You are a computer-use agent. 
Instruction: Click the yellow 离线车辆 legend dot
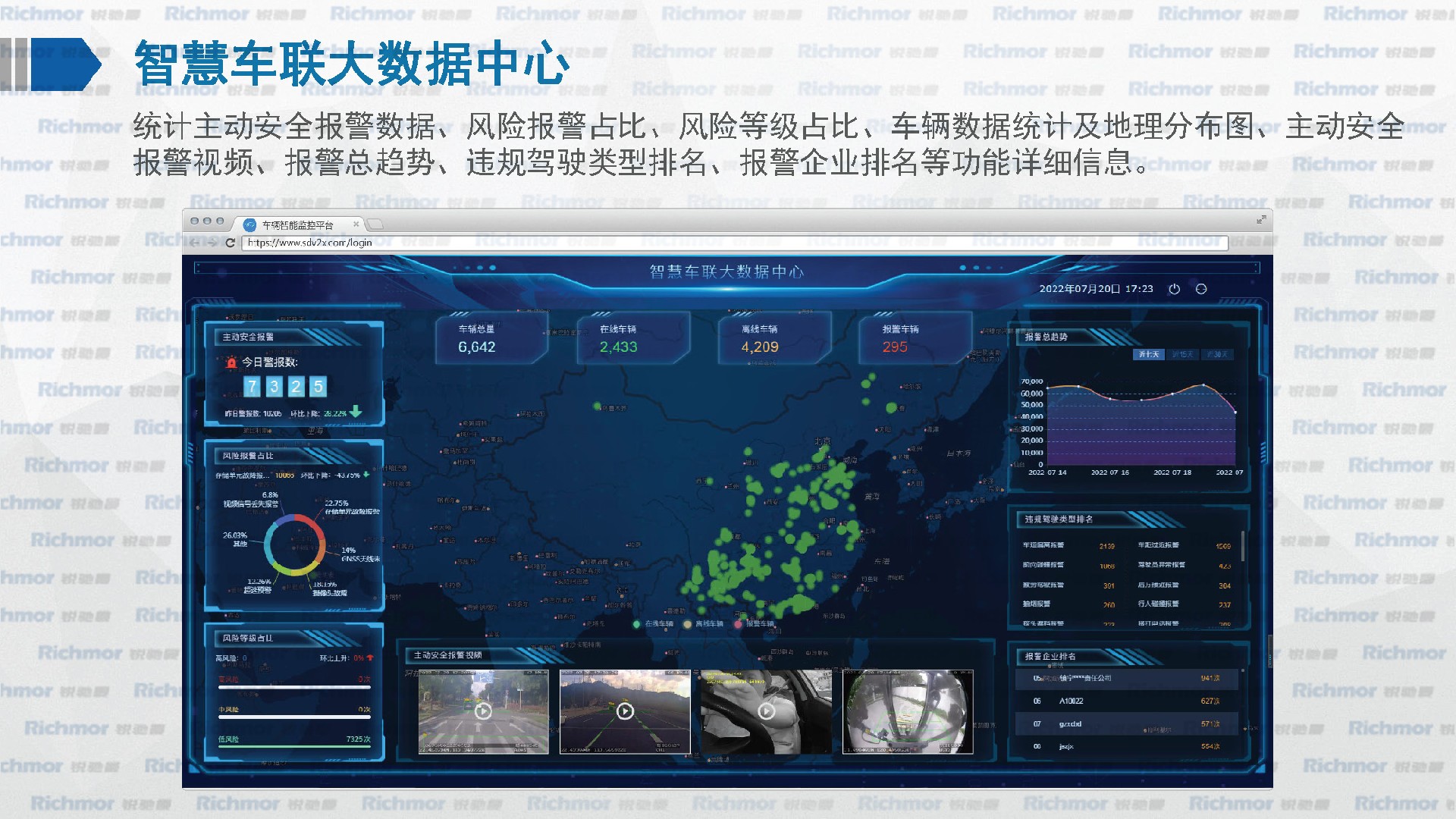[x=687, y=624]
